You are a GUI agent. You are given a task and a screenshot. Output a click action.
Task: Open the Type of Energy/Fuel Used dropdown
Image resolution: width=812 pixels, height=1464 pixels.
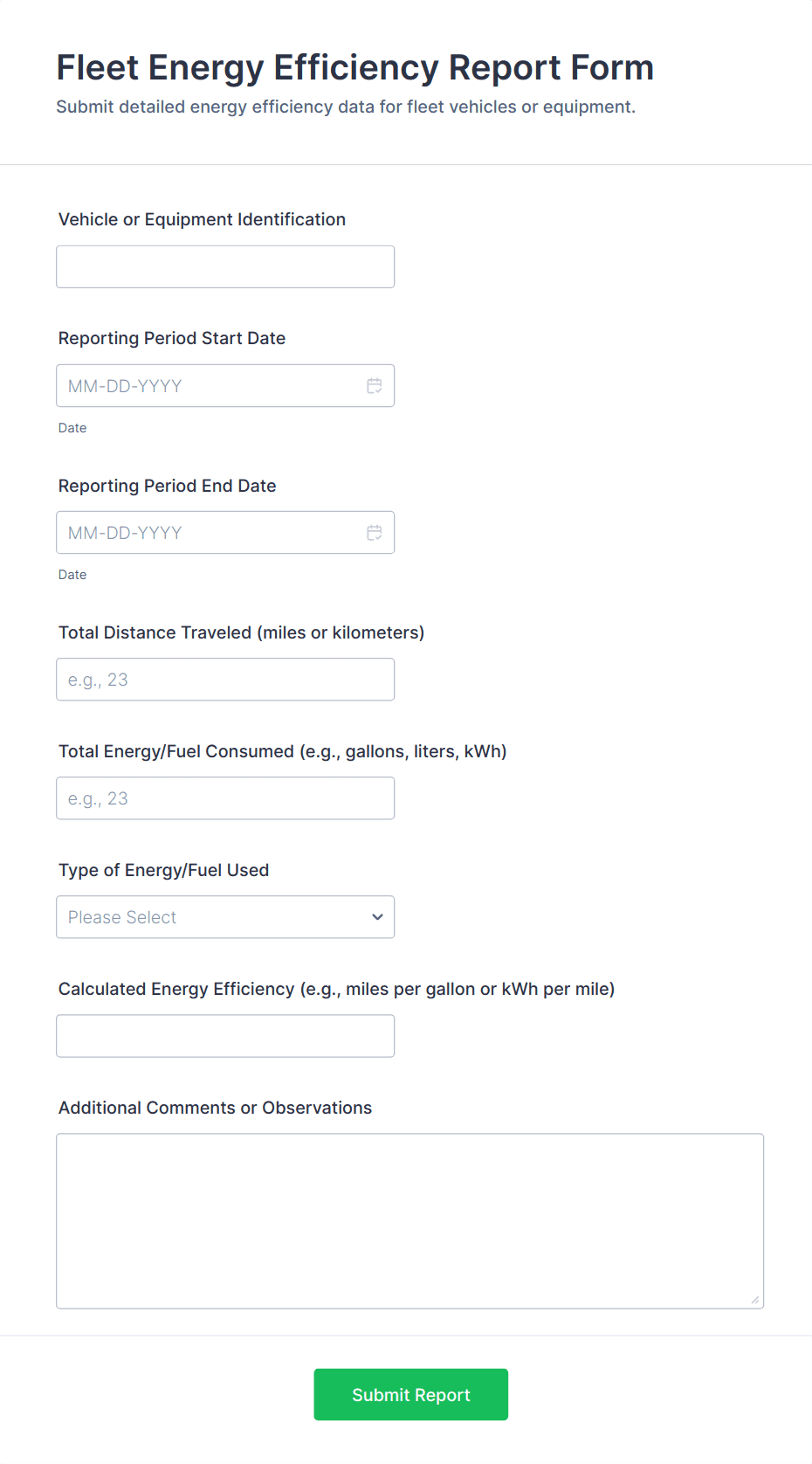[x=225, y=917]
